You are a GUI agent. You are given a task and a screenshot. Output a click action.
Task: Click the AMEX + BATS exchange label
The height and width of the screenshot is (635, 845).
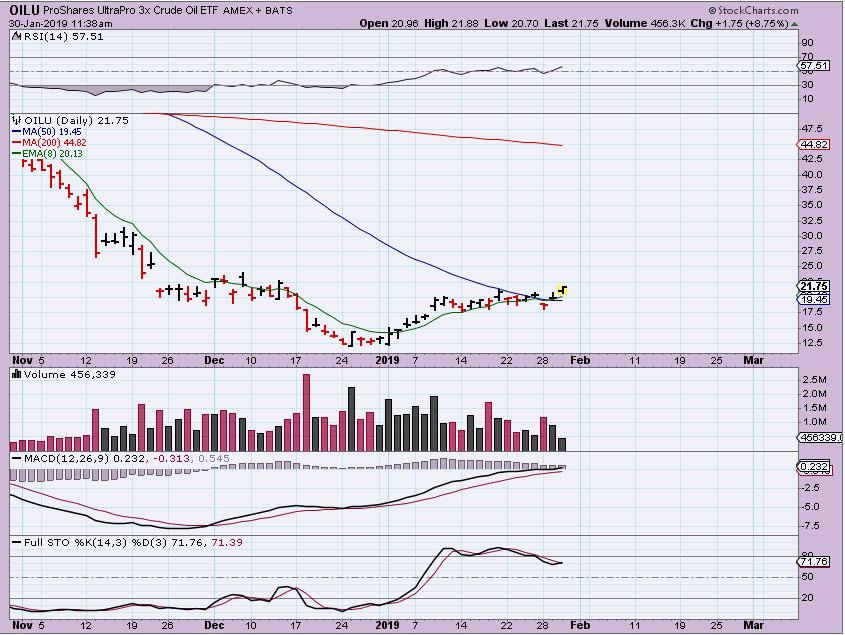click(x=258, y=11)
